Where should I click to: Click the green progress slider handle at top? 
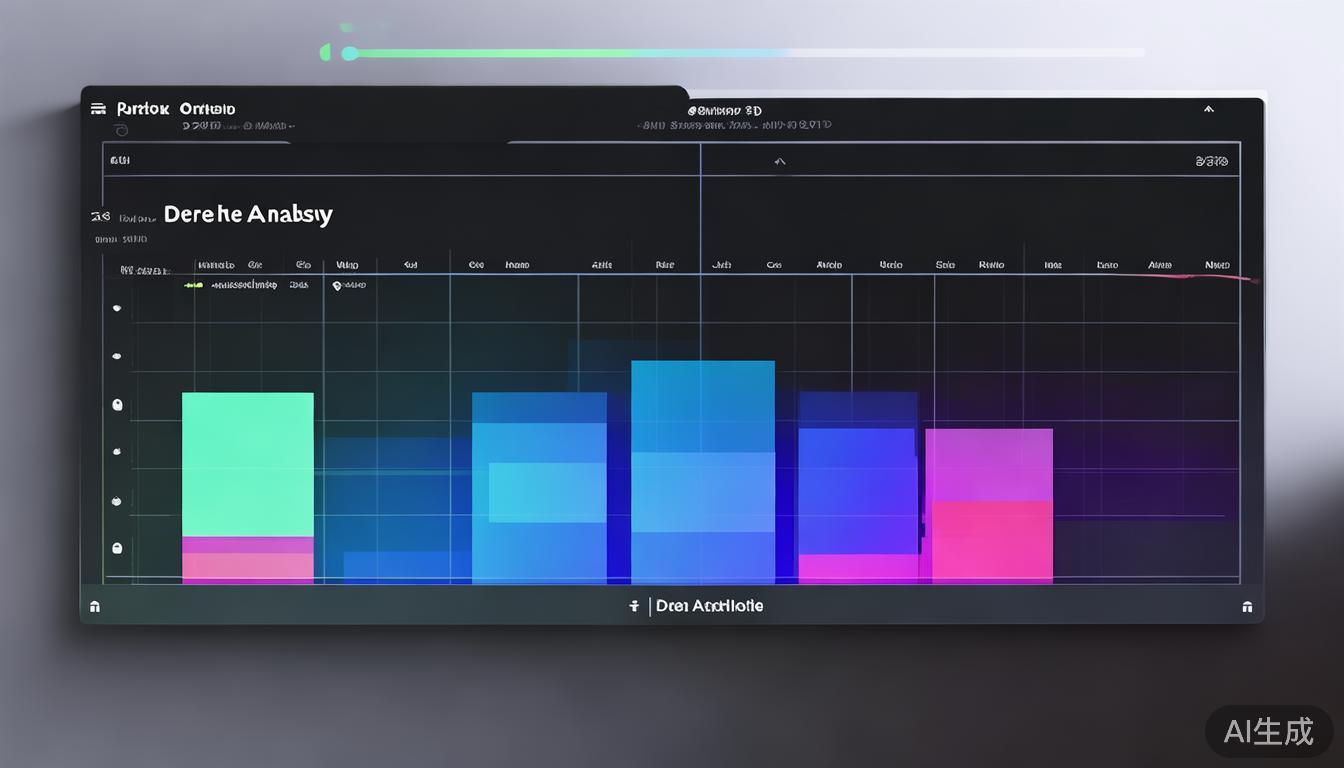click(349, 53)
